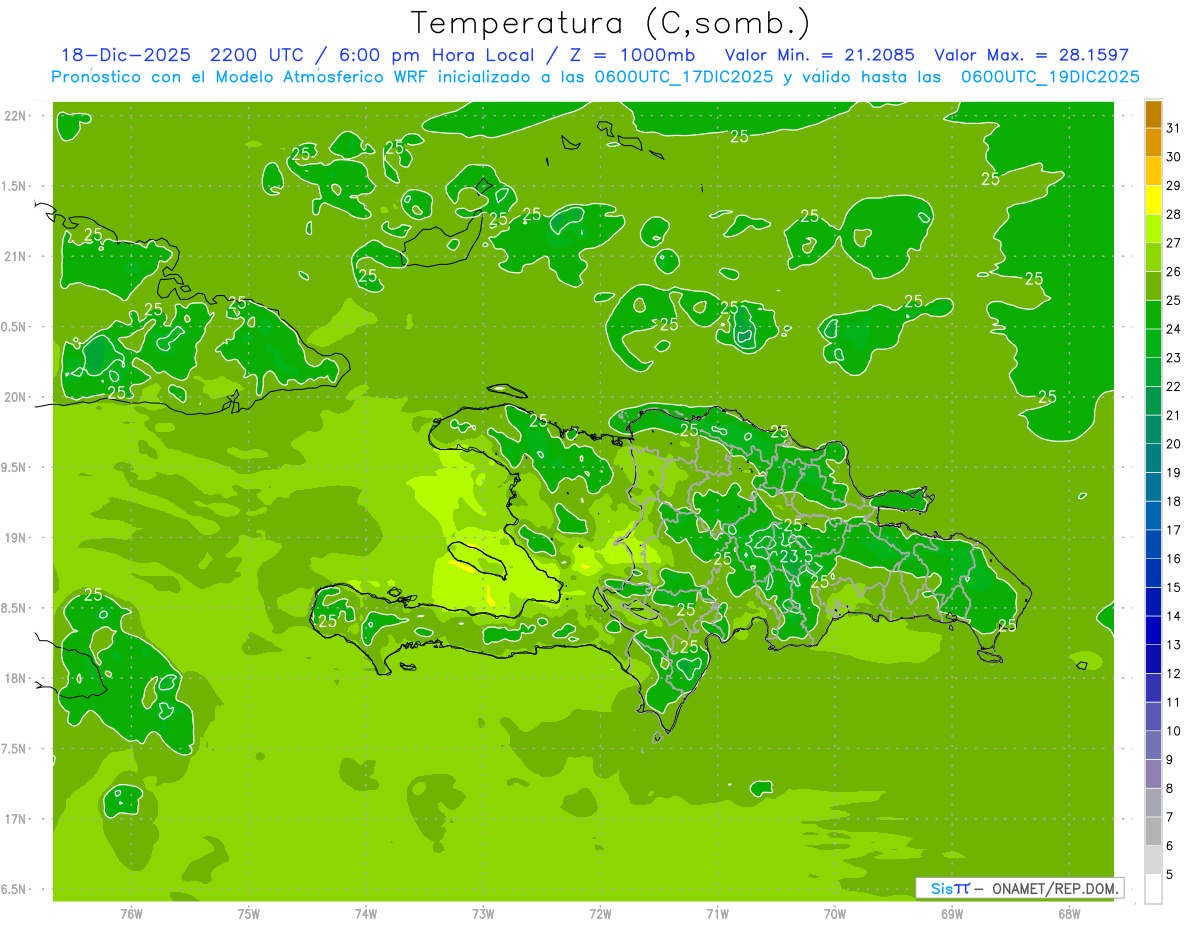The height and width of the screenshot is (927, 1200).
Task: Click legend scale value "31"
Action: (1174, 128)
